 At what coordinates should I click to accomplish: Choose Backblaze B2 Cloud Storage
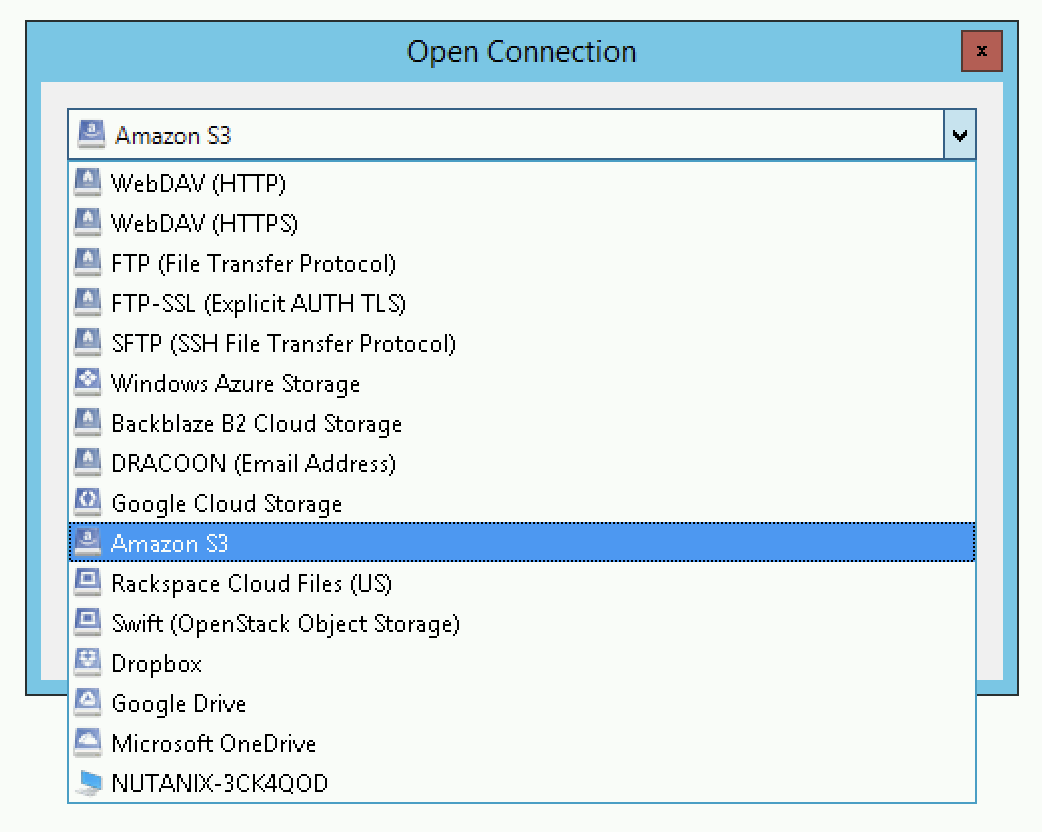(522, 423)
